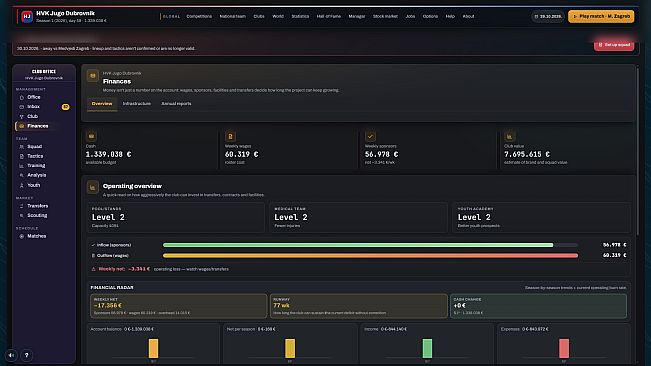Open the Tactics section
The width and height of the screenshot is (651, 366).
click(x=43, y=156)
